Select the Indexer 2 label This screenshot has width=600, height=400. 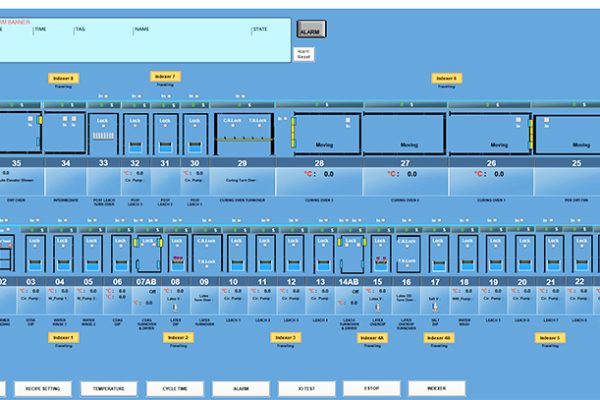tap(178, 338)
